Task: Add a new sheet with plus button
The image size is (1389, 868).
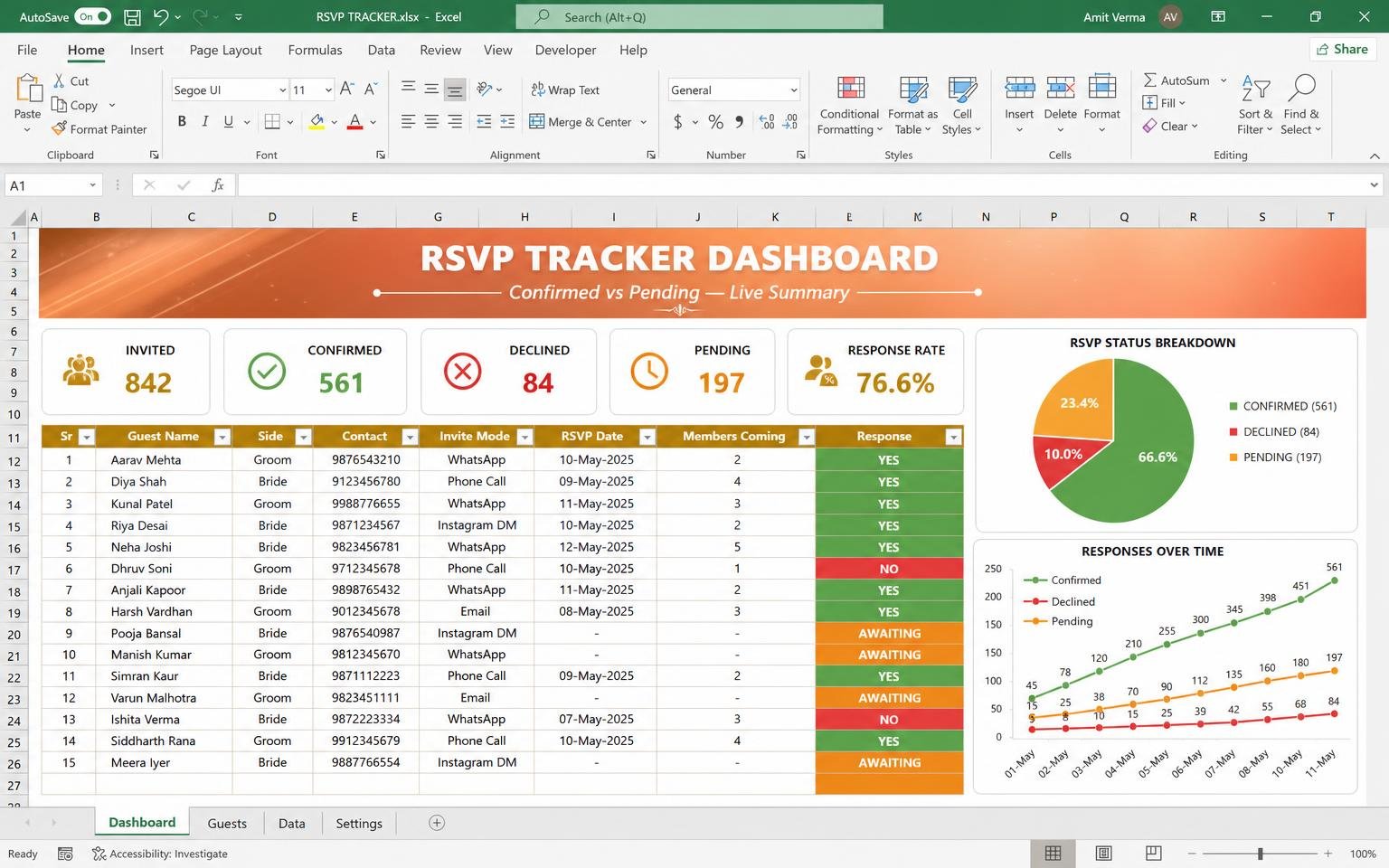Action: [437, 823]
